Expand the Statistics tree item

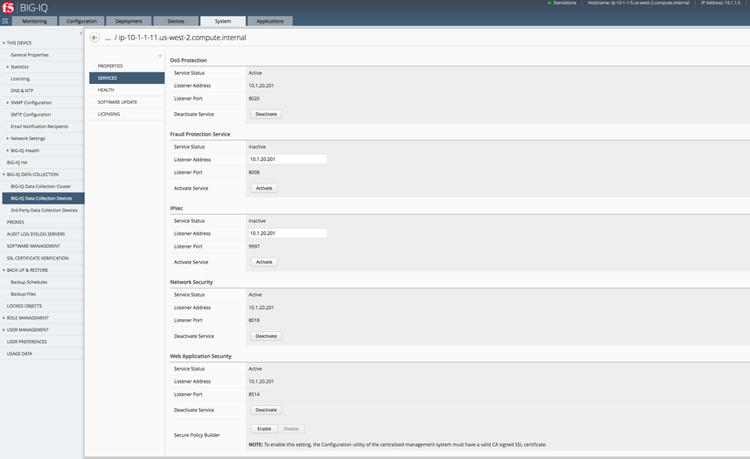tap(8, 67)
